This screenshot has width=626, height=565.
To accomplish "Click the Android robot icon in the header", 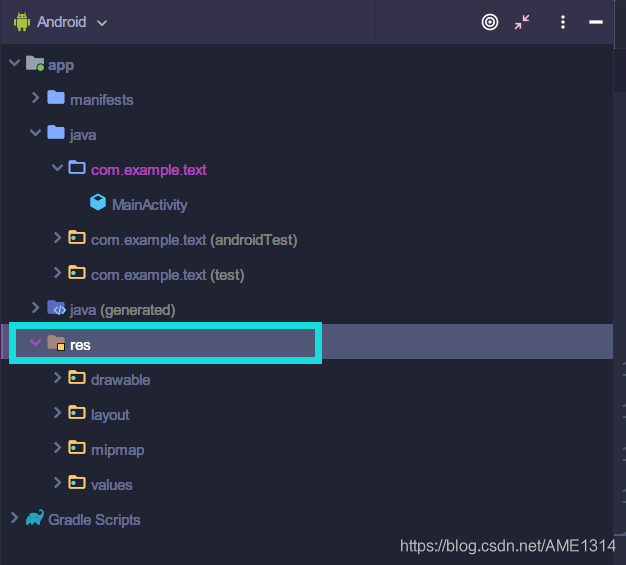I will pos(22,22).
